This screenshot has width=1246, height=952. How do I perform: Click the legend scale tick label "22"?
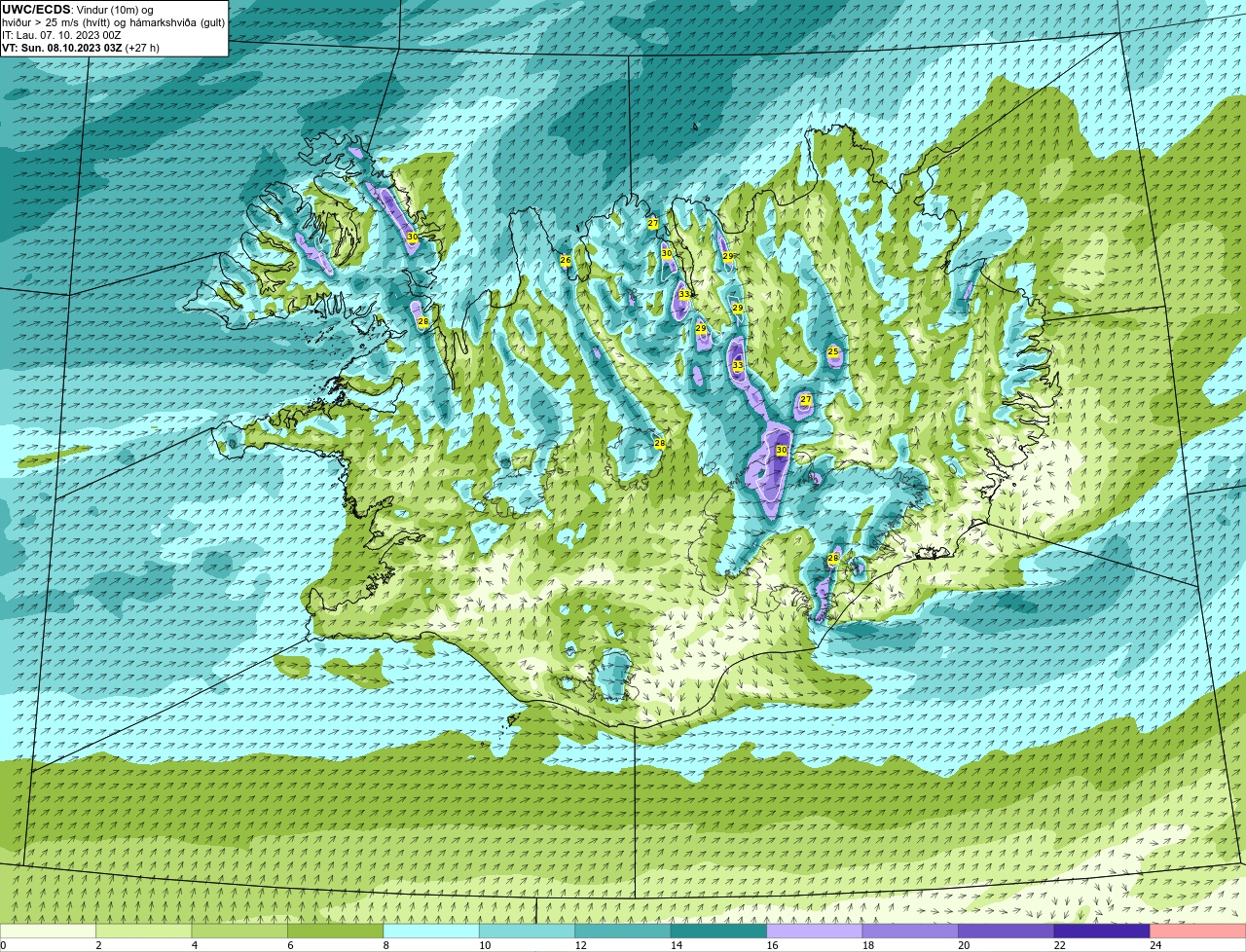1059,945
